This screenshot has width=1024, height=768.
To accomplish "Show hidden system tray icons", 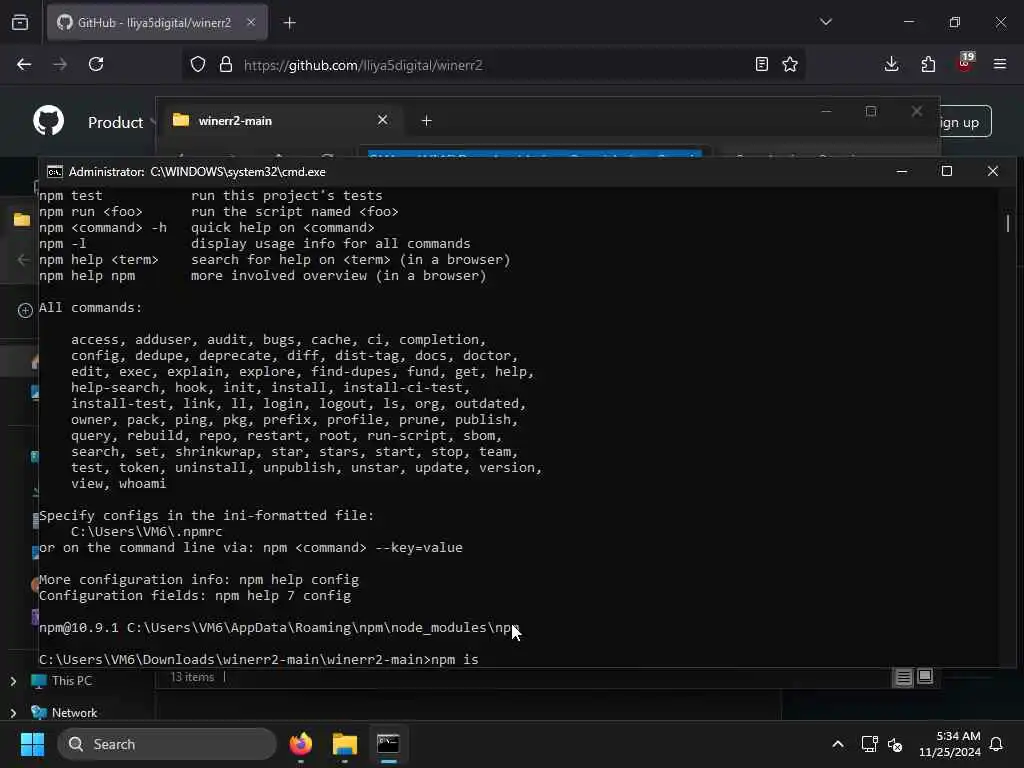I will point(838,744).
